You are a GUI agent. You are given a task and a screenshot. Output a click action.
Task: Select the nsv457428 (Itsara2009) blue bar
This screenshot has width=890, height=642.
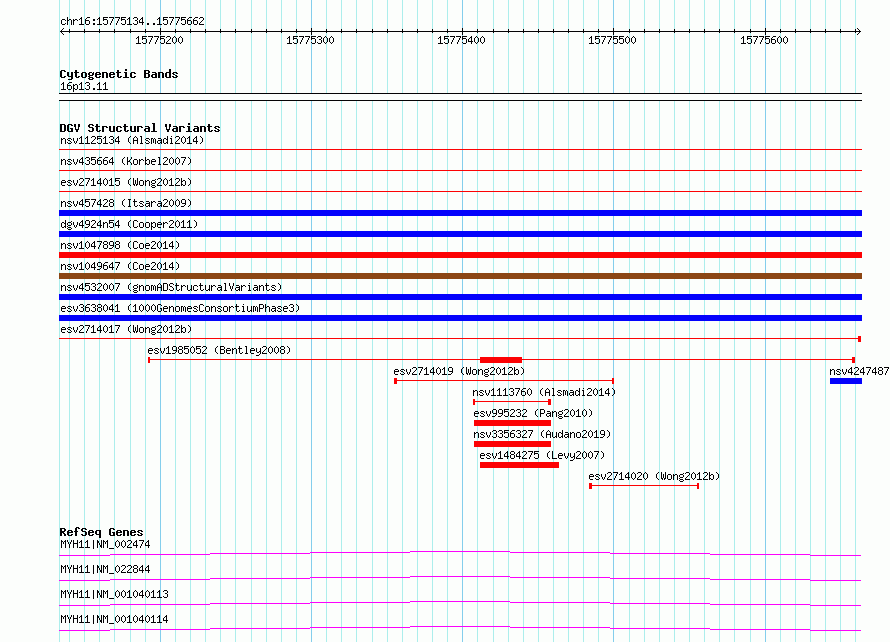(x=460, y=213)
